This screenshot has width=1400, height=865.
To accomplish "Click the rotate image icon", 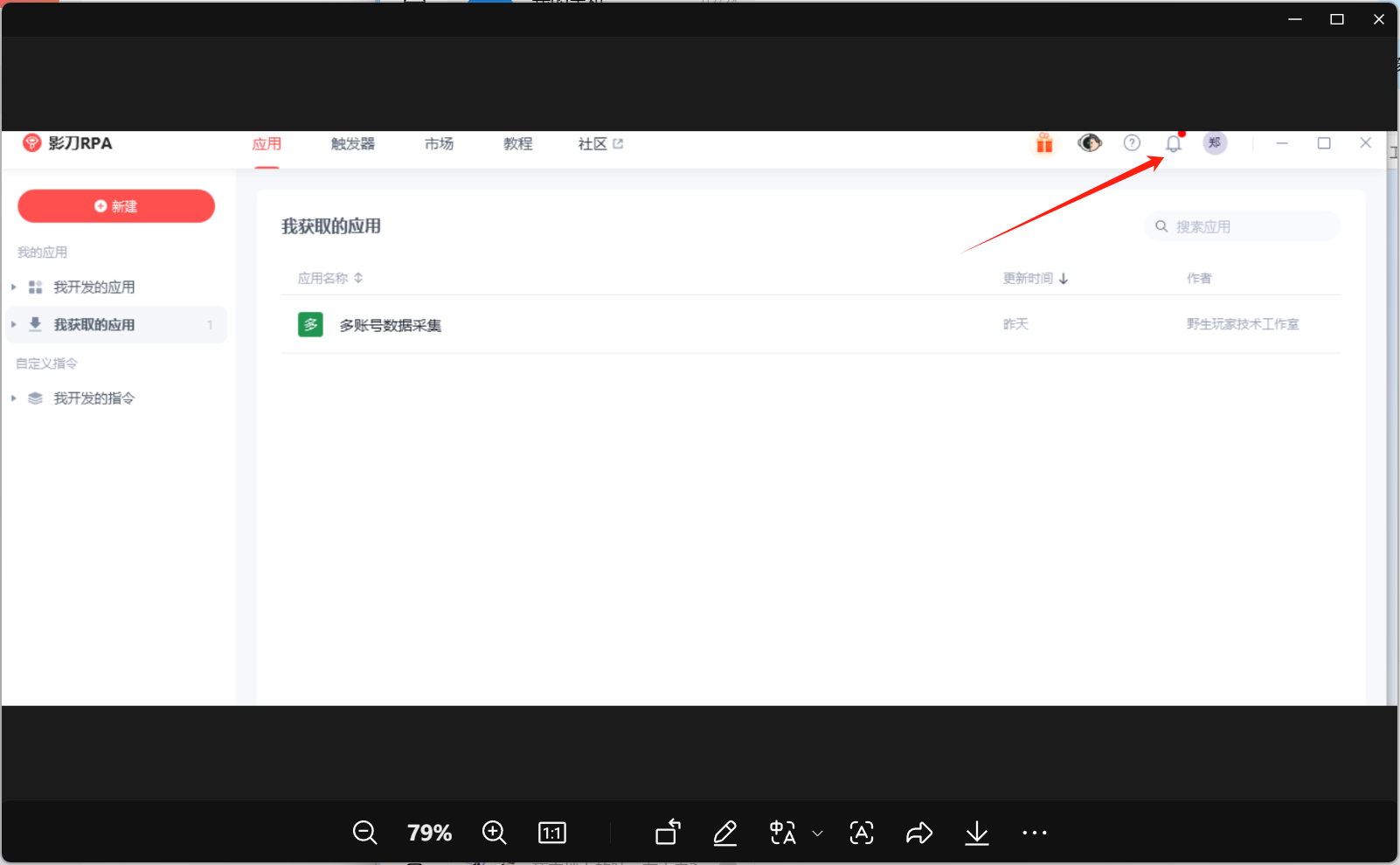I will tap(668, 833).
